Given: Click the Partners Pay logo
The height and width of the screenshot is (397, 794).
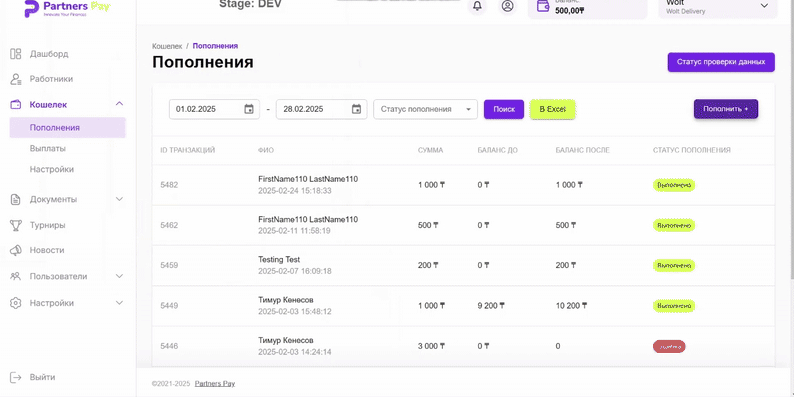Looking at the screenshot, I should coord(67,8).
